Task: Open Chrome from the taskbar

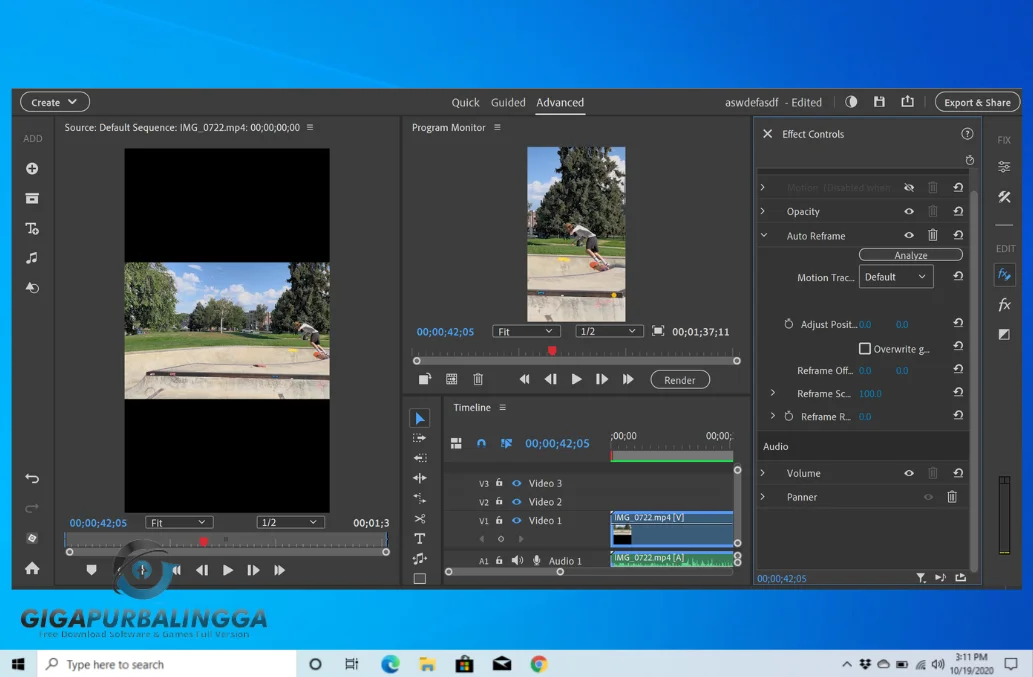Action: tap(539, 664)
